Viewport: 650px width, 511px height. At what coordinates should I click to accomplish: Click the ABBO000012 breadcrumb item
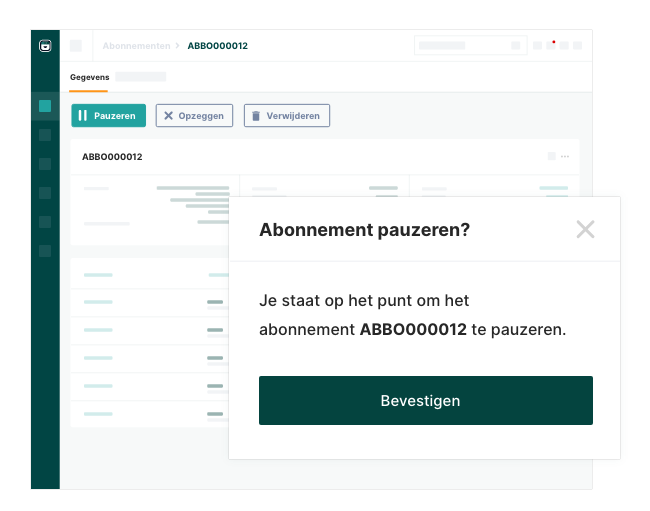pos(217,46)
